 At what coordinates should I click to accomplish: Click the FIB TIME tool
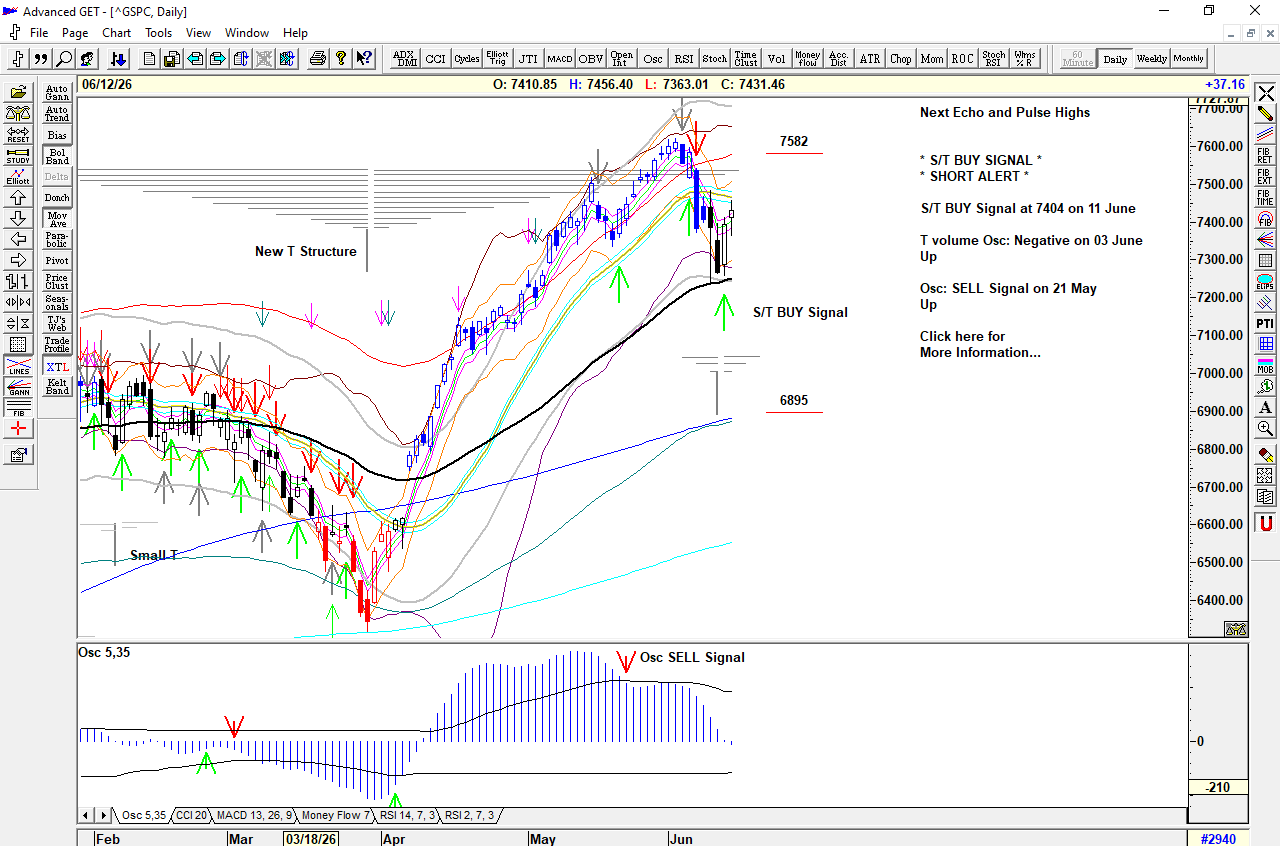pyautogui.click(x=1265, y=198)
